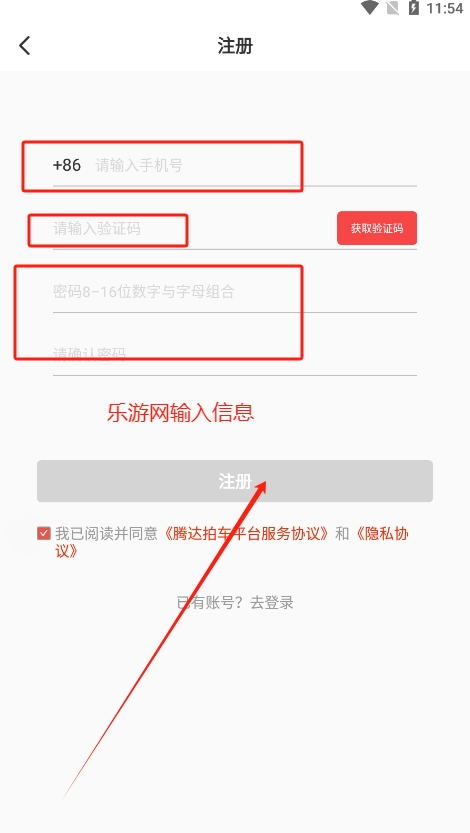
Task: Focus the 请输入验证码 verification code field
Action: [x=191, y=229]
